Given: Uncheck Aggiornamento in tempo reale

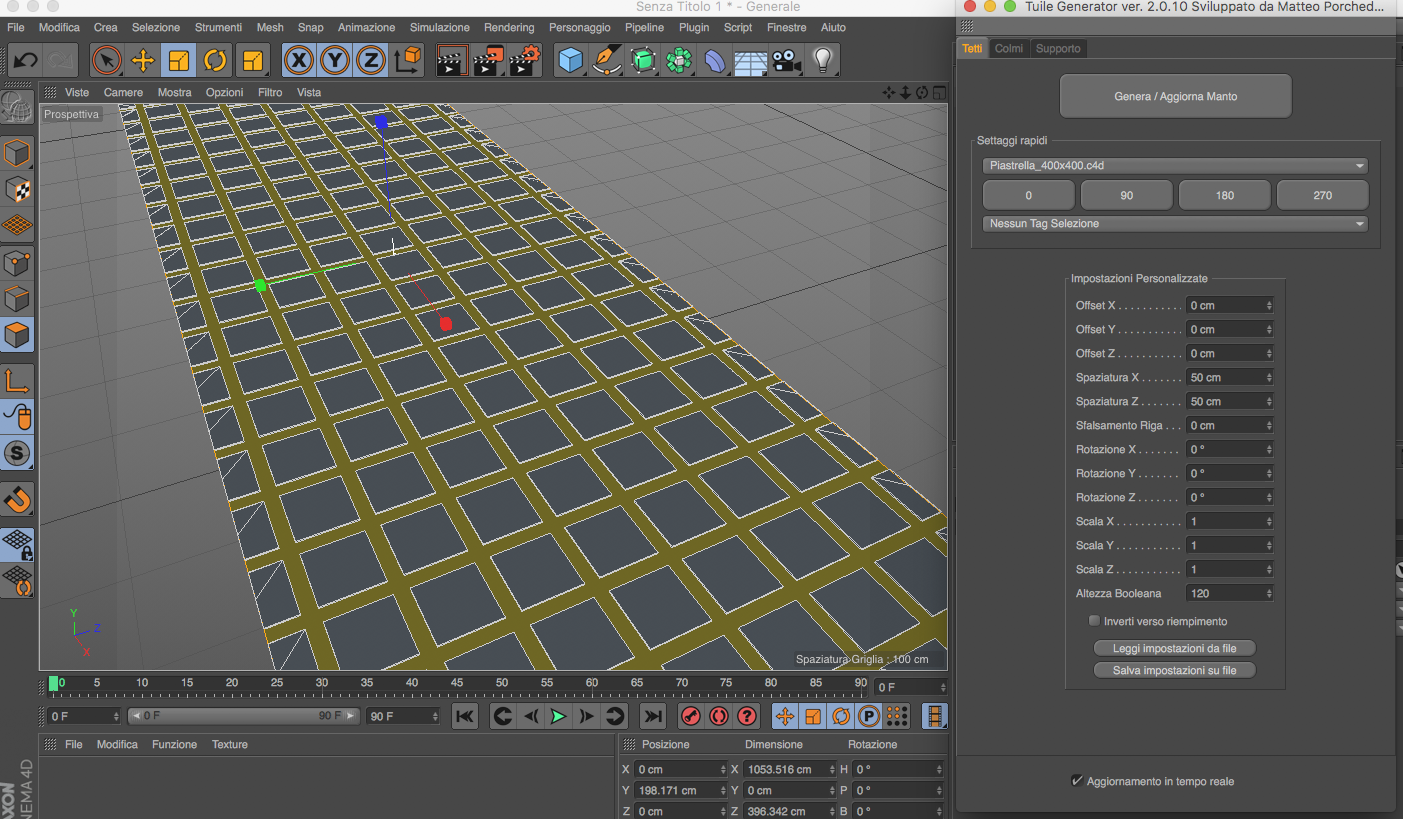Looking at the screenshot, I should [1077, 781].
